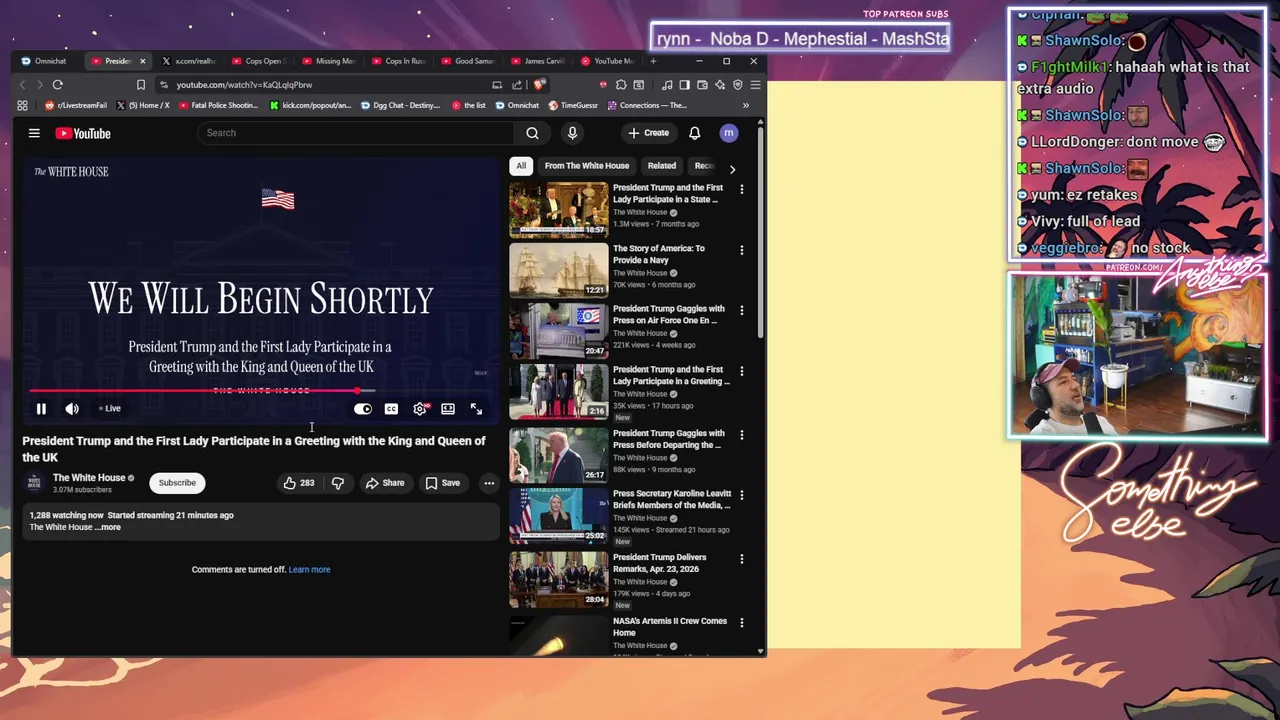
Task: Switch to Good Samaritan browser tab
Action: pos(471,61)
